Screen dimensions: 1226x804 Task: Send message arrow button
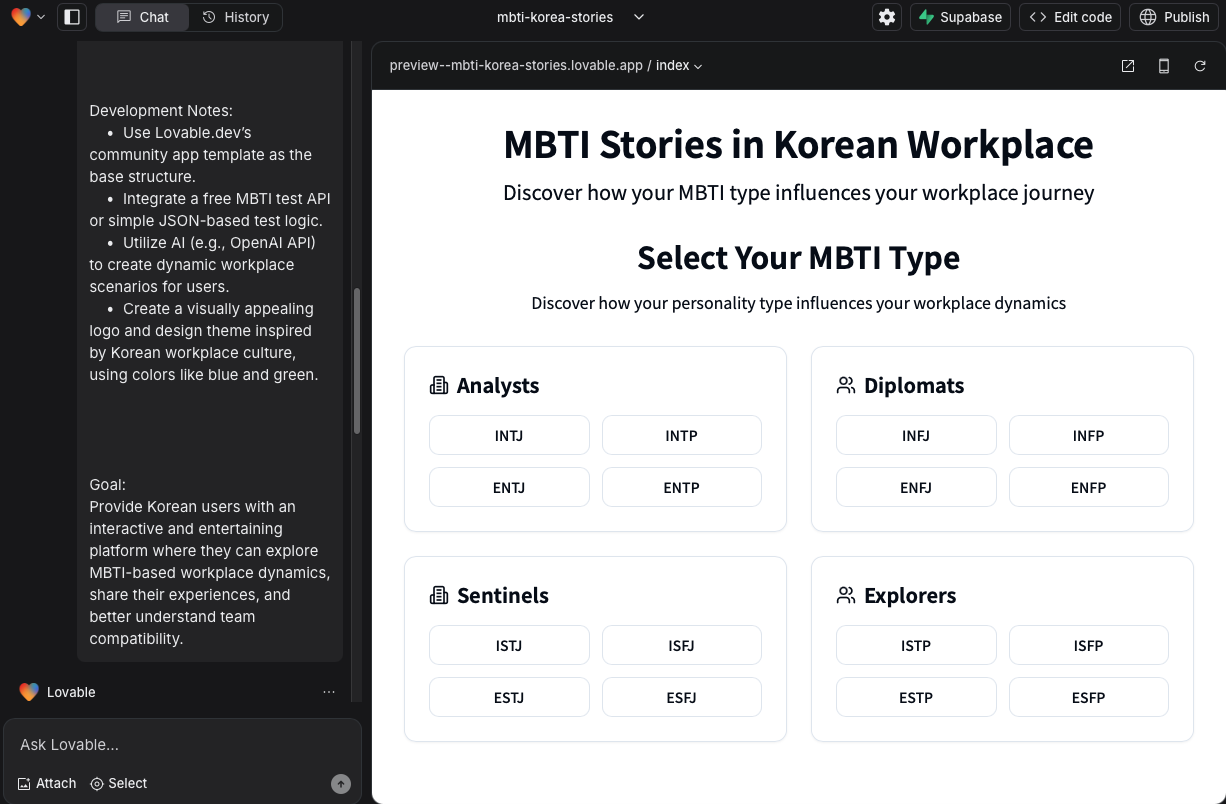point(341,784)
